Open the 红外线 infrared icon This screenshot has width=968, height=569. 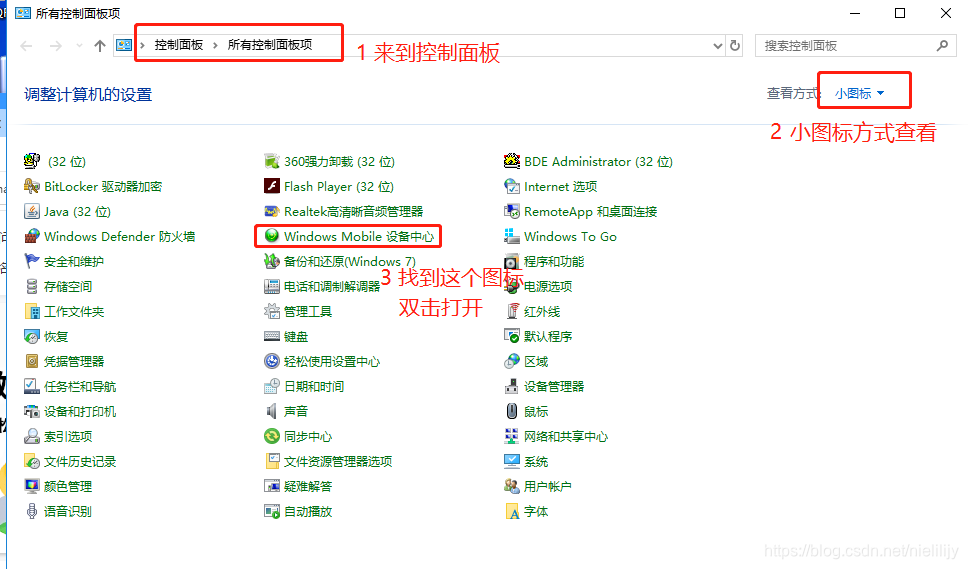(x=512, y=311)
